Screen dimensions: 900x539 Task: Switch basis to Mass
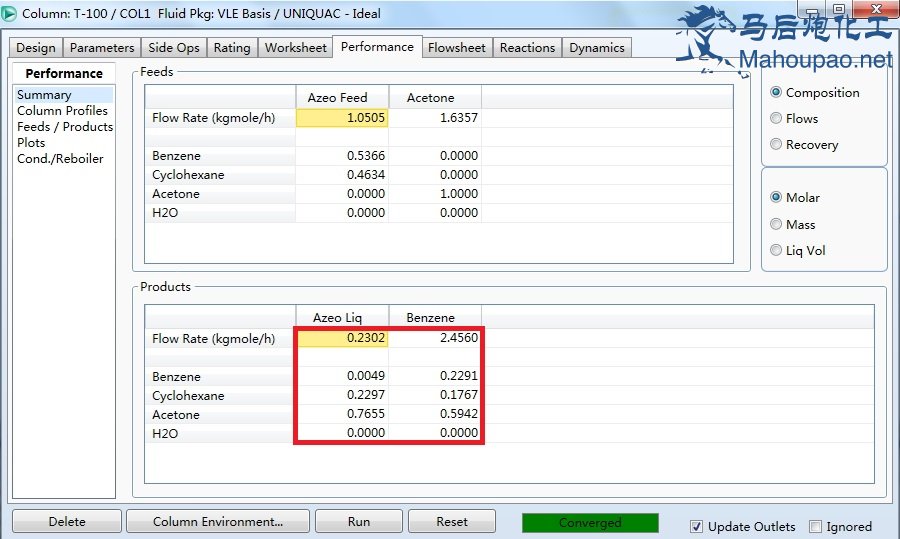tap(777, 225)
